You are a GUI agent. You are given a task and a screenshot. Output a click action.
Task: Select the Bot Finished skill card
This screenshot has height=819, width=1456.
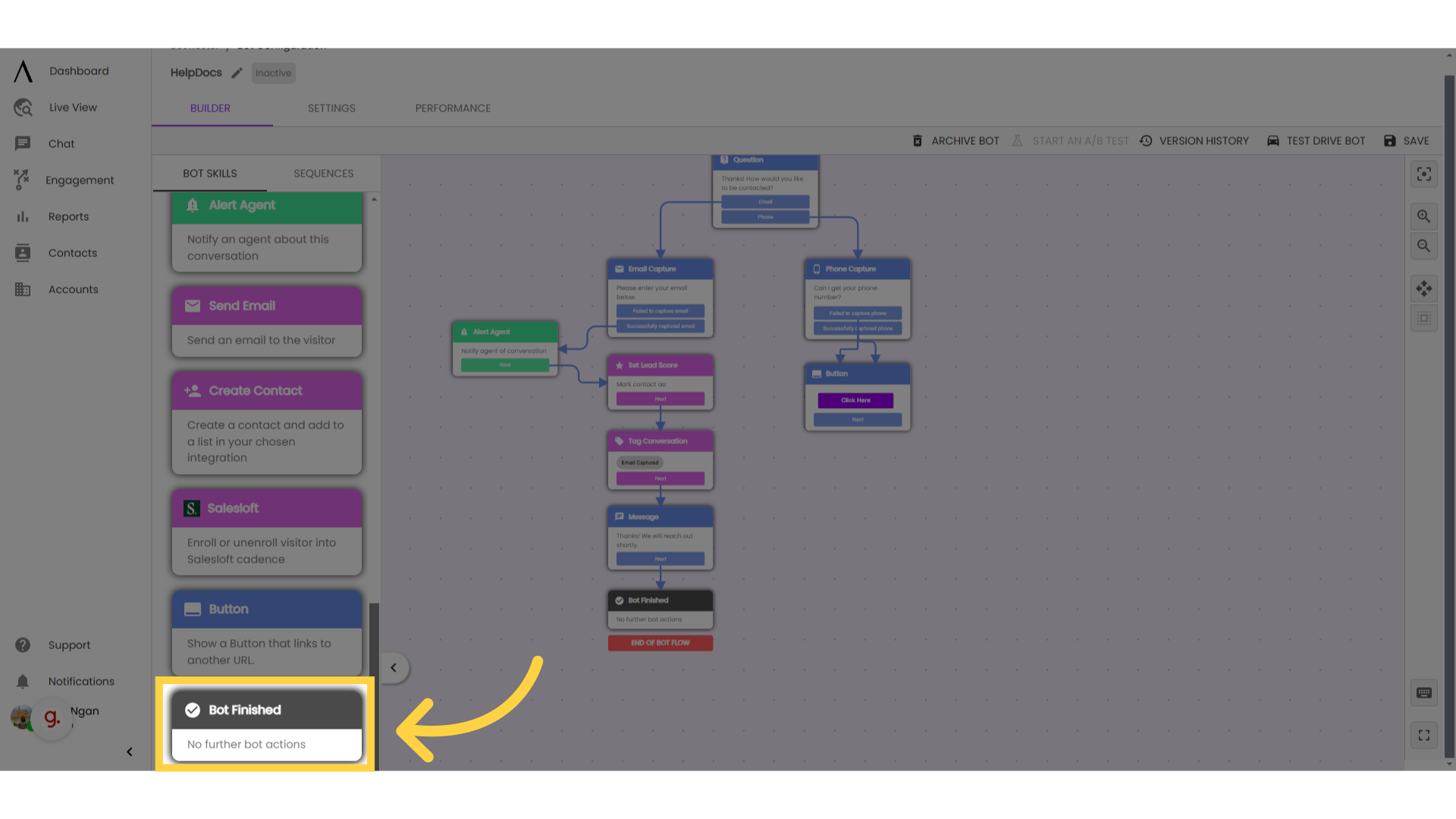pos(266,725)
